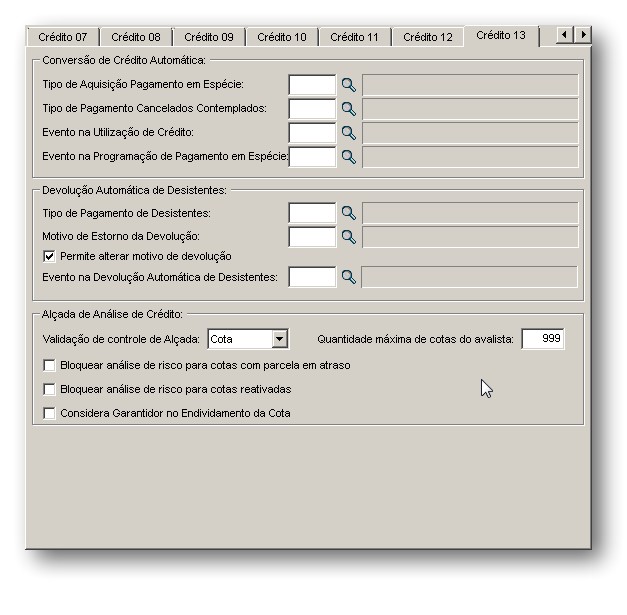The height and width of the screenshot is (615, 627).
Task: Switch to Crédito 07 tab
Action: point(63,37)
